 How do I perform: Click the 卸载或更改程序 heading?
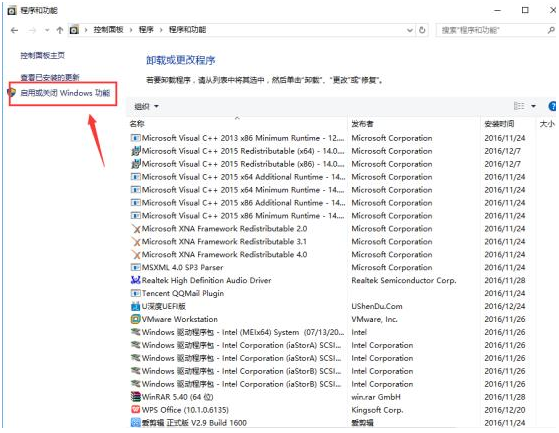coord(181,60)
